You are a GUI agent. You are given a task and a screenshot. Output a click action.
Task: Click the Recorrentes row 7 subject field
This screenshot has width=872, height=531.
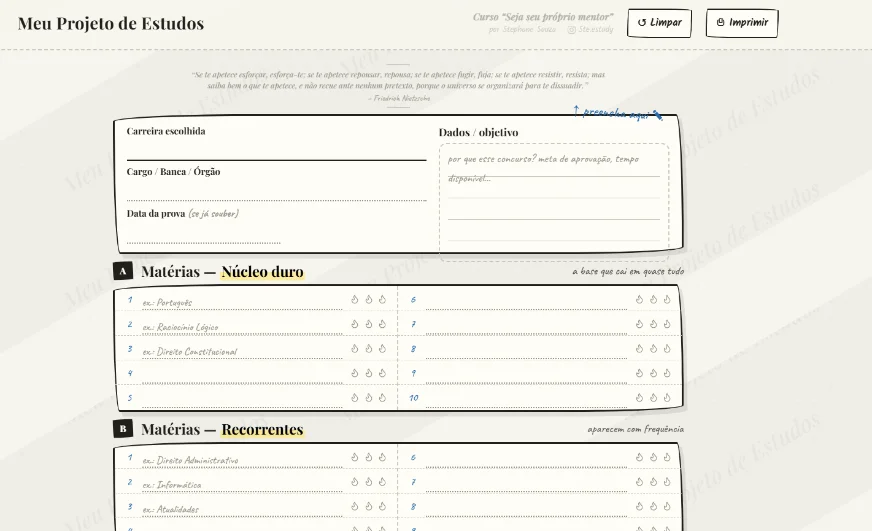(526, 484)
